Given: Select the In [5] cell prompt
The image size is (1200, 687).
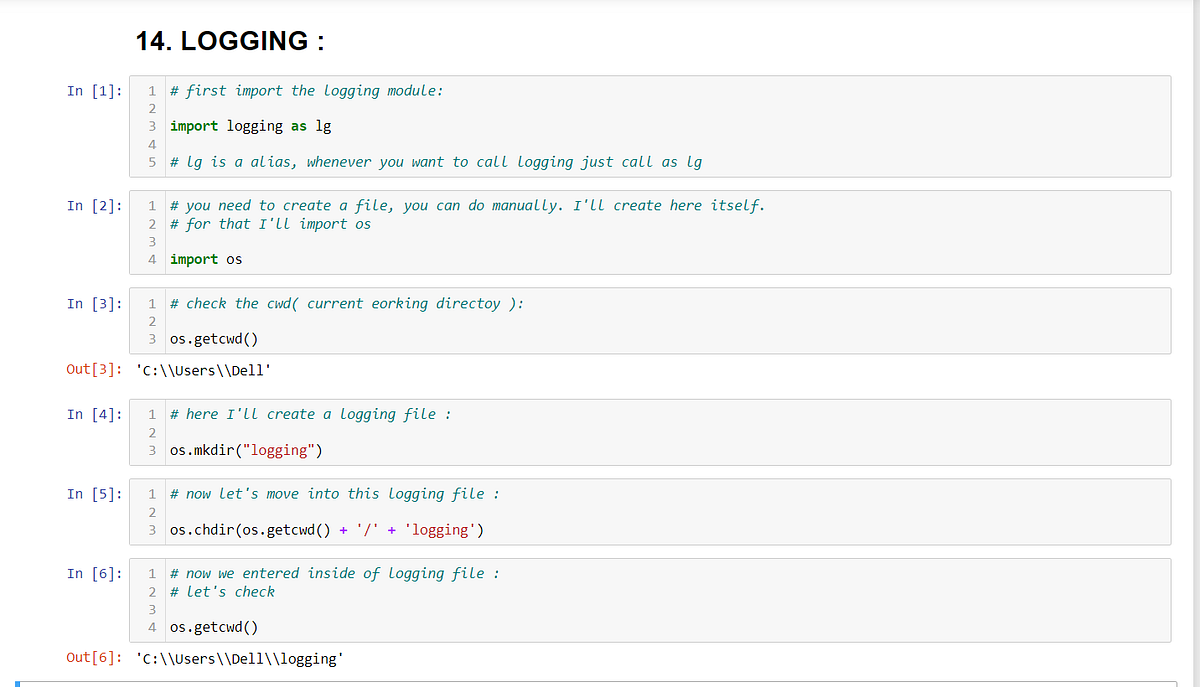Looking at the screenshot, I should tap(95, 494).
